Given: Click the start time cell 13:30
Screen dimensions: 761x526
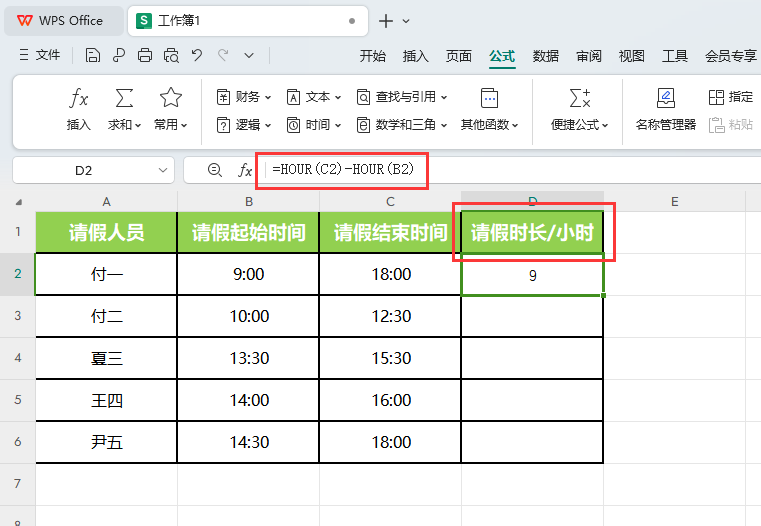Looking at the screenshot, I should (248, 358).
